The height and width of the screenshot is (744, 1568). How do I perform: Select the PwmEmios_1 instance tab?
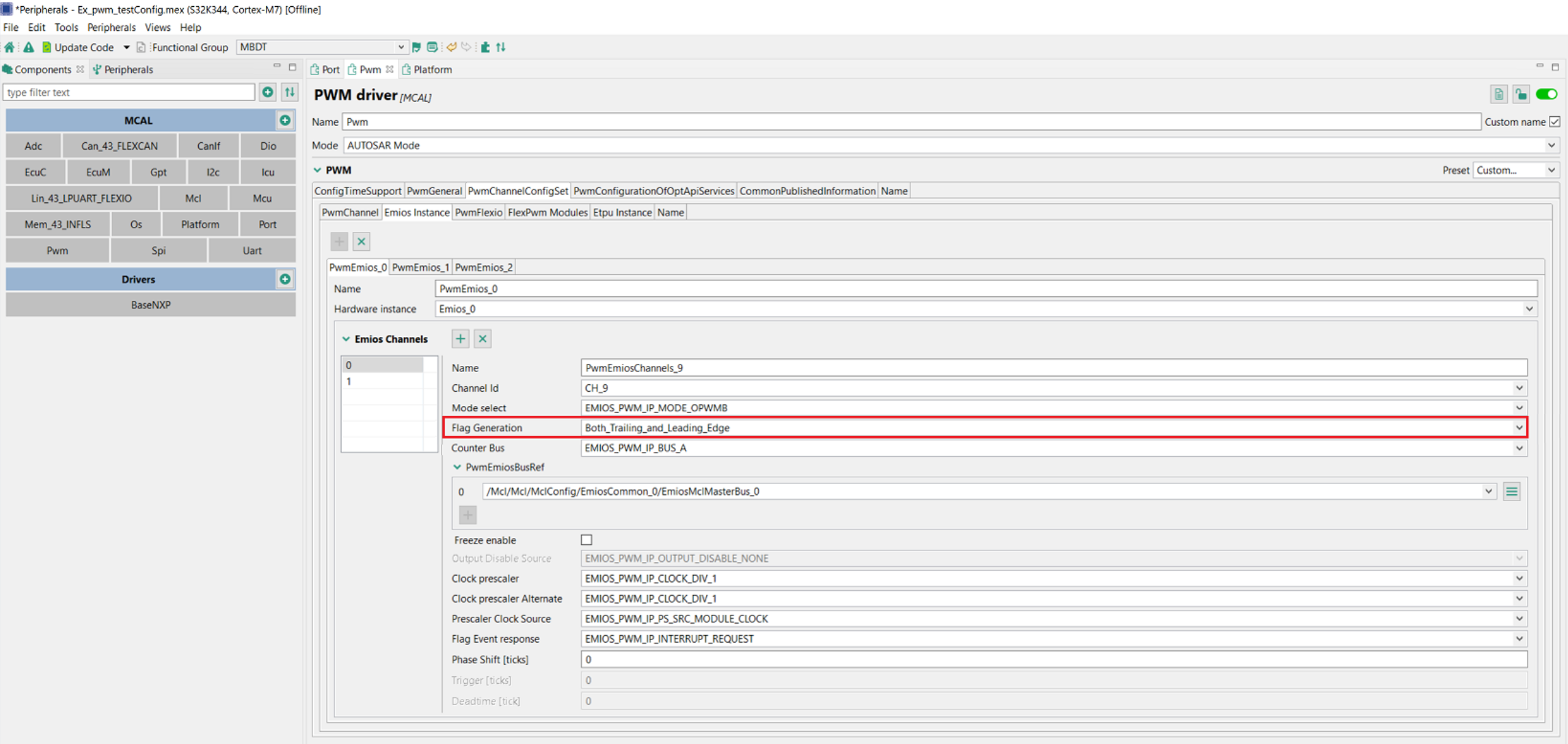pyautogui.click(x=420, y=267)
